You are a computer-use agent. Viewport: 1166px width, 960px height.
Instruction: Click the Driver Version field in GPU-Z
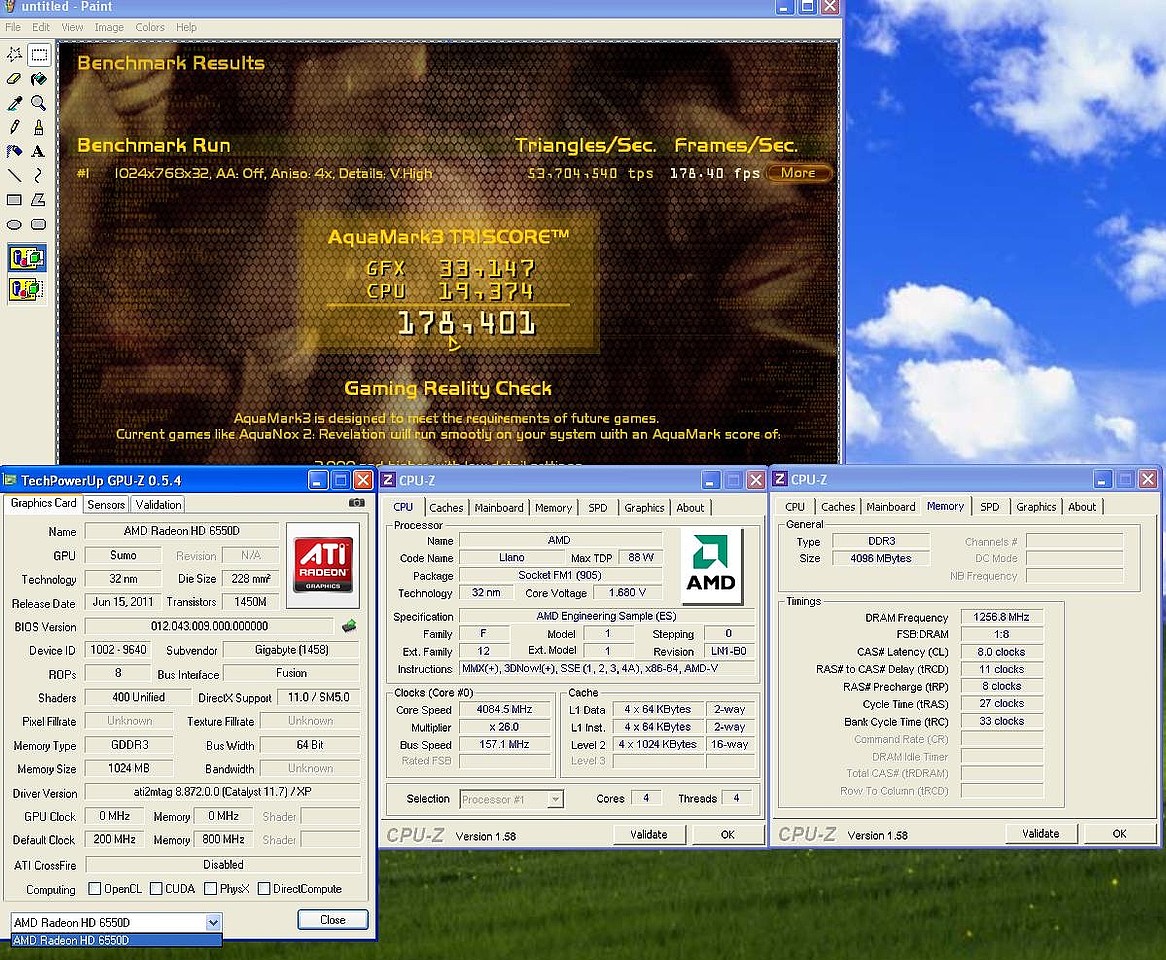coord(222,792)
